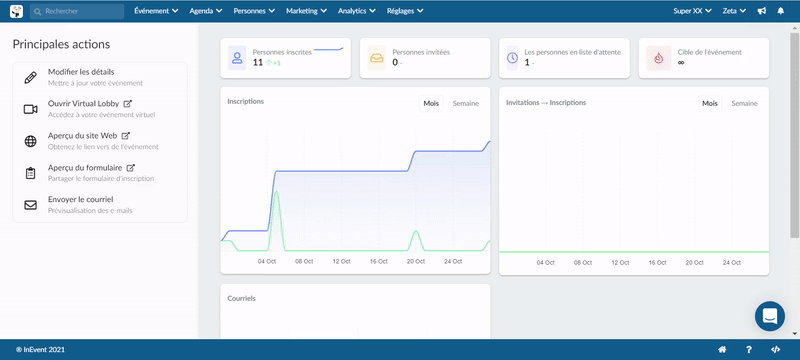Expand the Événement dropdown menu

click(156, 11)
